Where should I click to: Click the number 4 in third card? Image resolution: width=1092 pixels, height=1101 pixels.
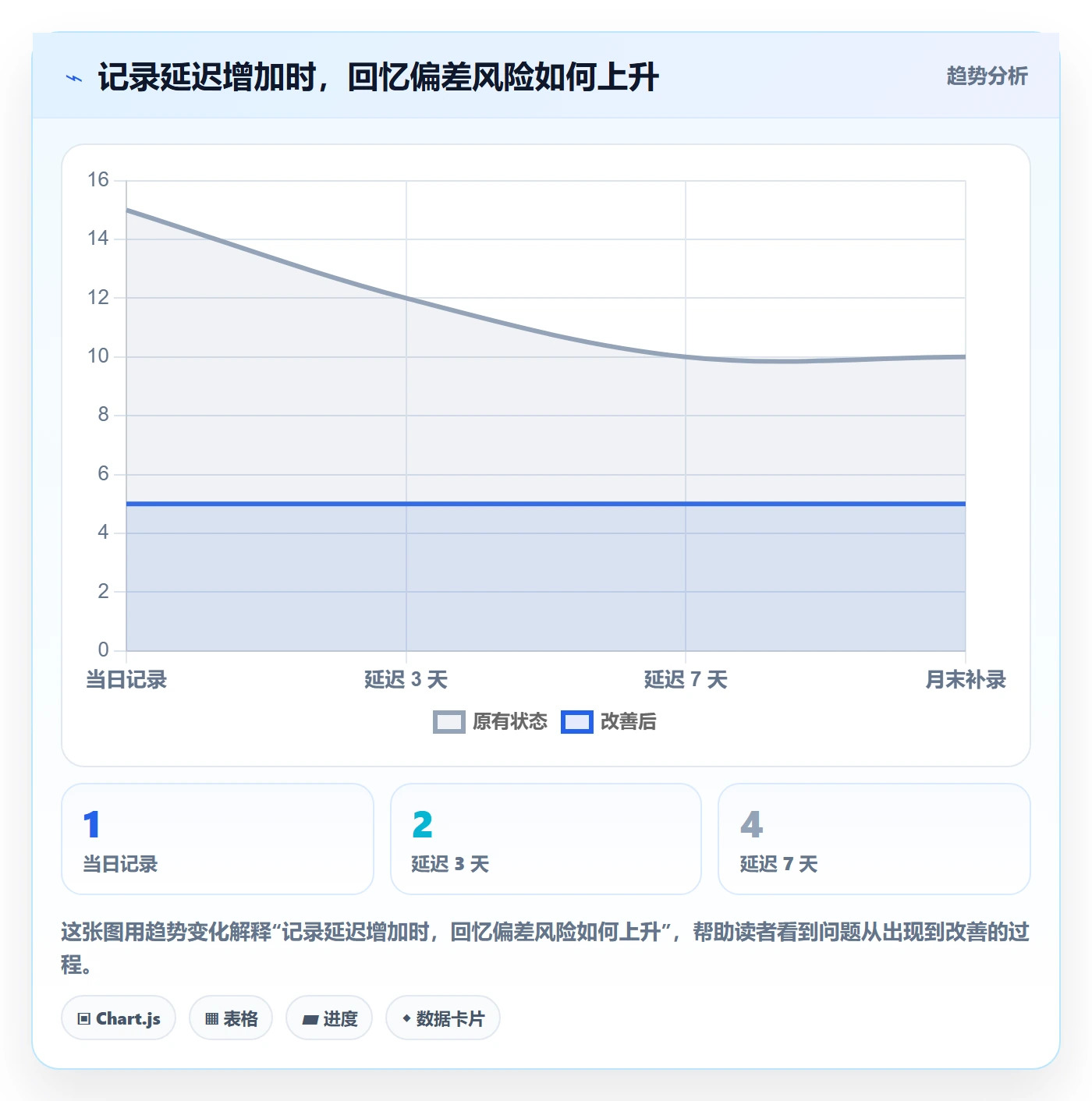(751, 824)
